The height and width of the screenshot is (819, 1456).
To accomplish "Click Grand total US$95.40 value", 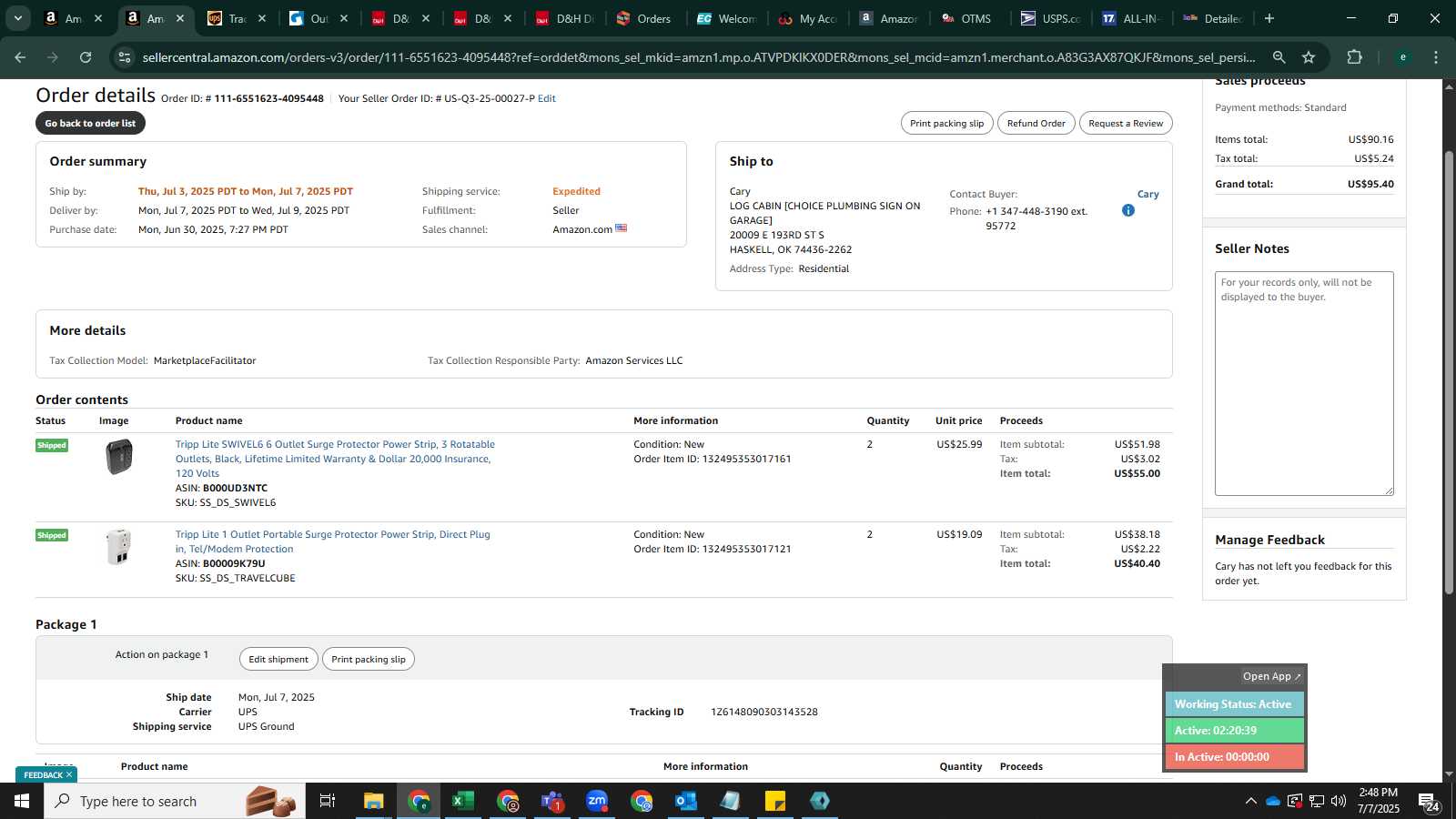I will [x=1370, y=184].
